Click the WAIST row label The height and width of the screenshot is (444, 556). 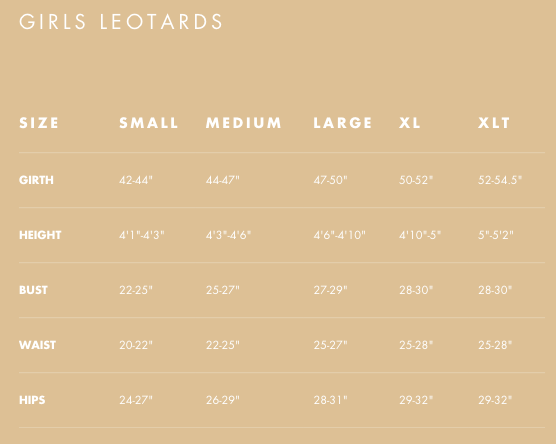(x=37, y=345)
